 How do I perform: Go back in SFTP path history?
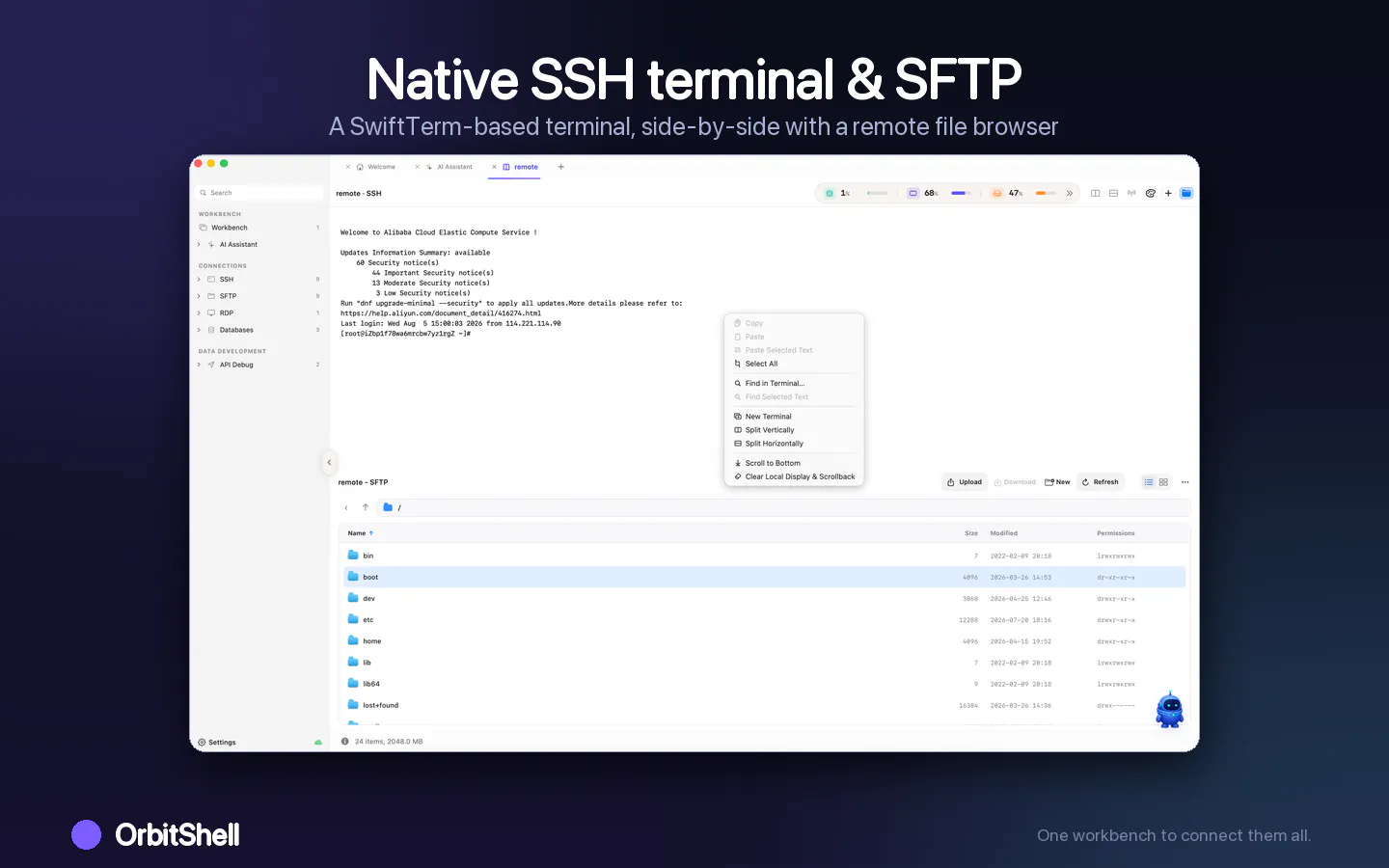pyautogui.click(x=346, y=507)
